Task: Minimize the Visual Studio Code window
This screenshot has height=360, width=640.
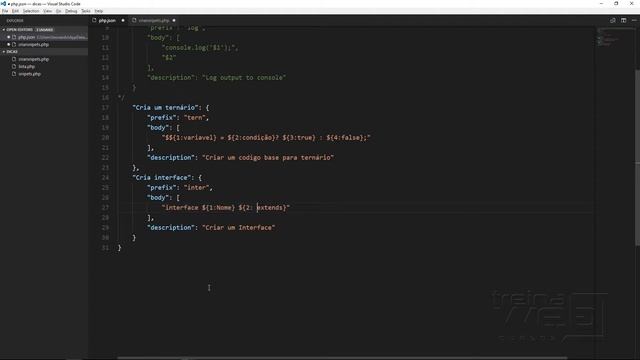Action: (x=601, y=4)
